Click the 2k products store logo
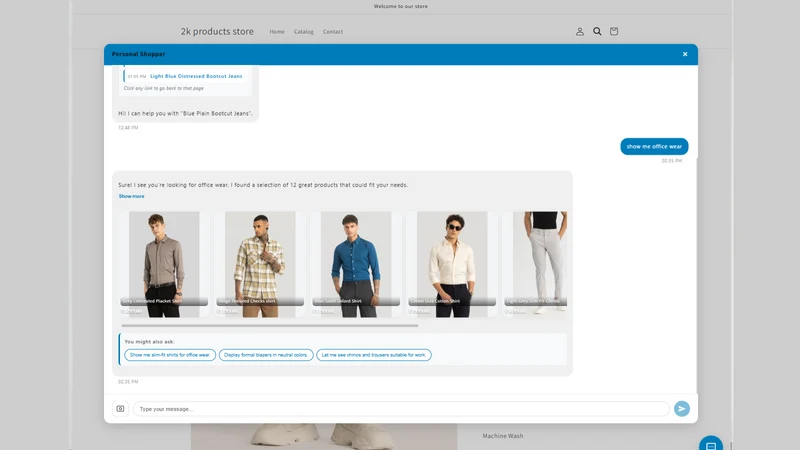Screen dimensions: 800x450 (x=217, y=31)
